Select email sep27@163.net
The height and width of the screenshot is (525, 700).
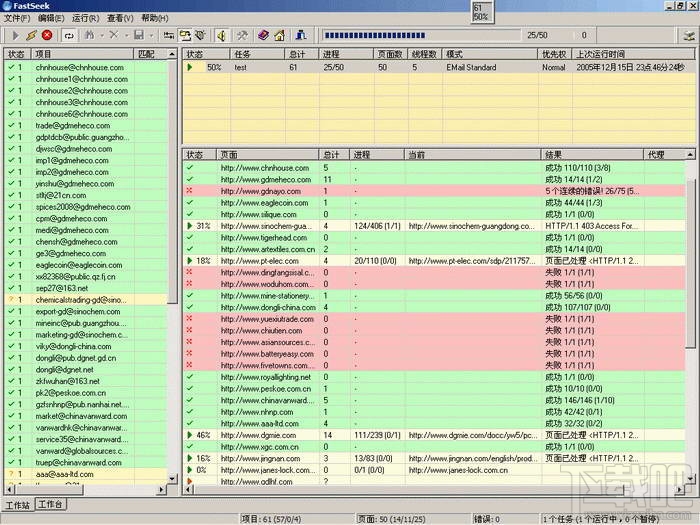[x=62, y=288]
